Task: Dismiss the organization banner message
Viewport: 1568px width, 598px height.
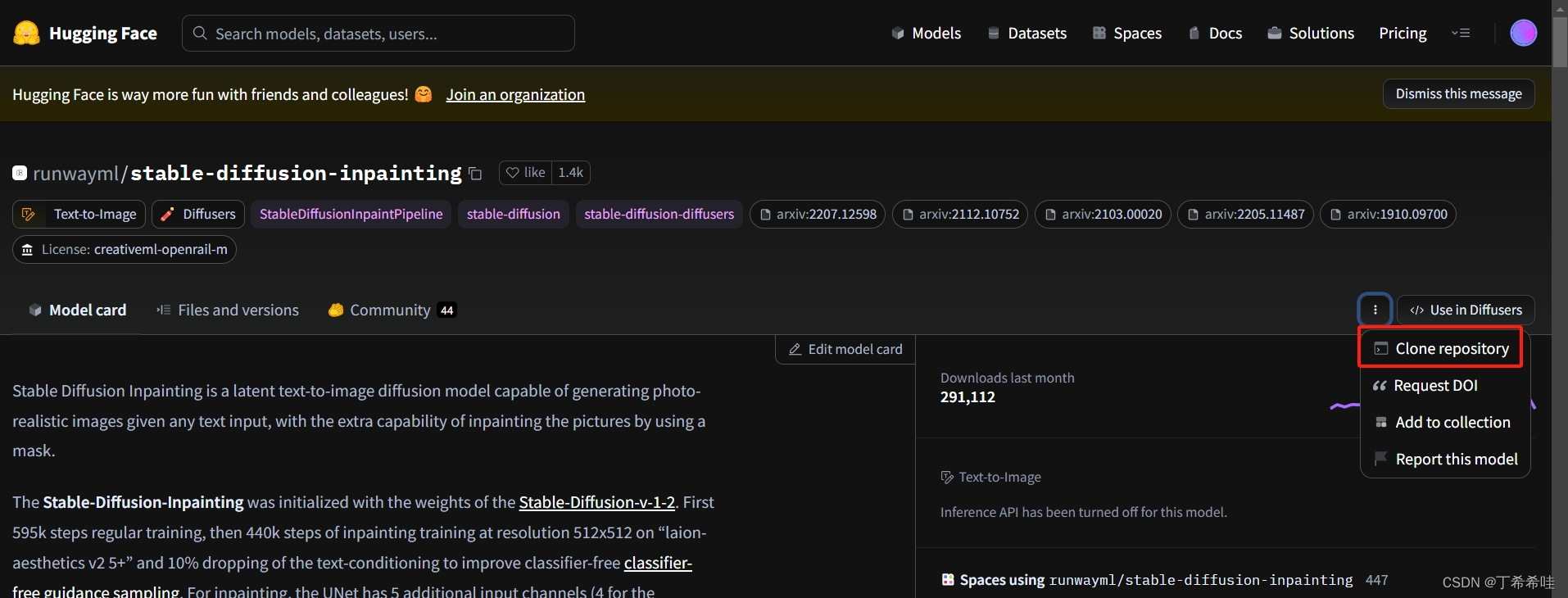Action: click(x=1458, y=93)
